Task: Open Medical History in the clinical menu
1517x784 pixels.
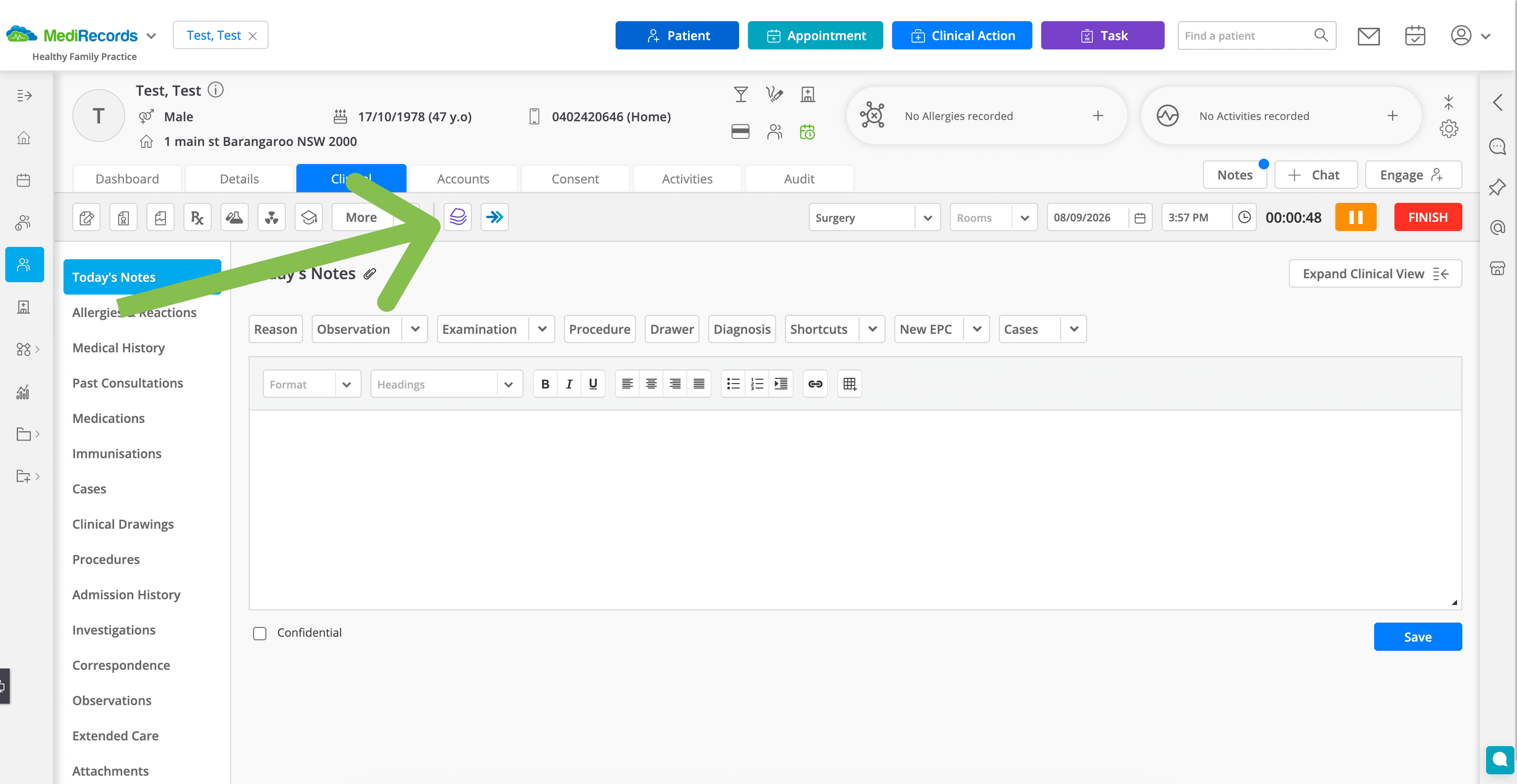Action: [118, 347]
